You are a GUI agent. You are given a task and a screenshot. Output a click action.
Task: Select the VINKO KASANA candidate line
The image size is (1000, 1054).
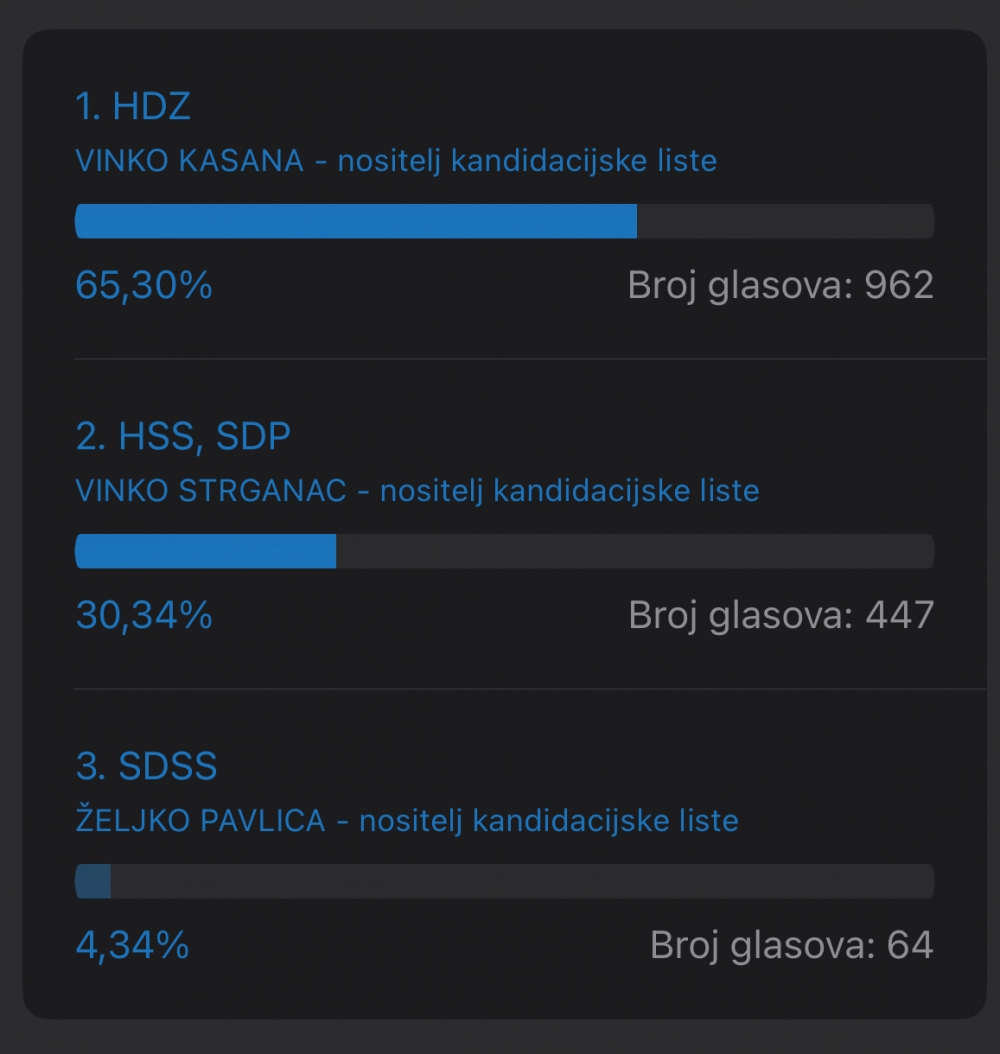point(396,161)
